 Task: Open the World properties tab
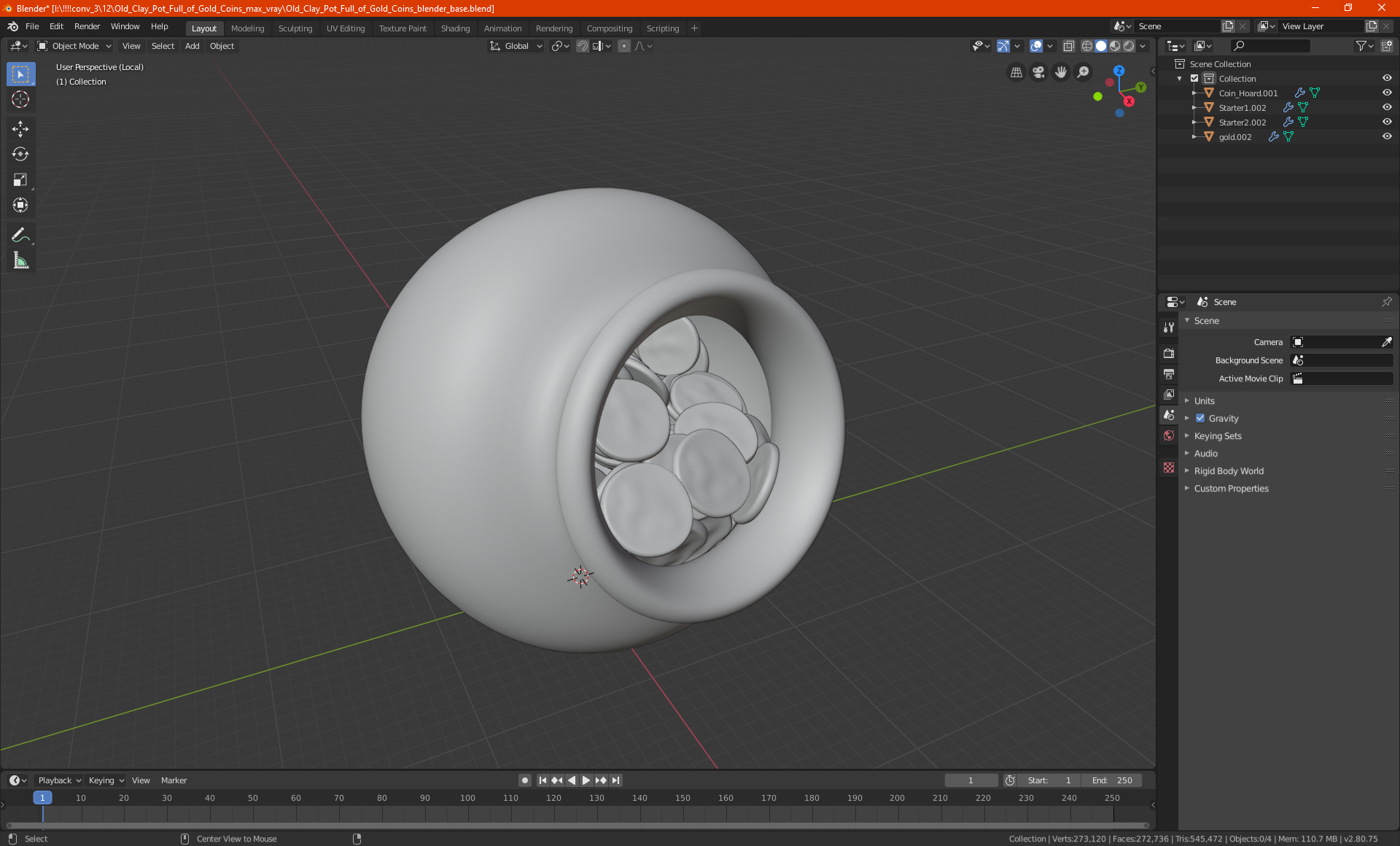coord(1169,435)
